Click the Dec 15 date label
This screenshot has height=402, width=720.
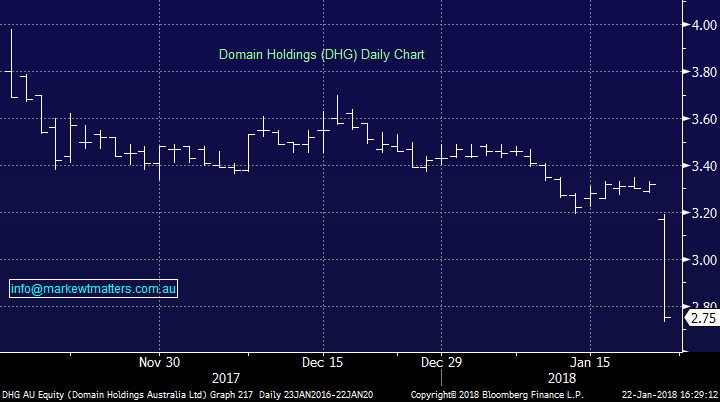click(322, 362)
